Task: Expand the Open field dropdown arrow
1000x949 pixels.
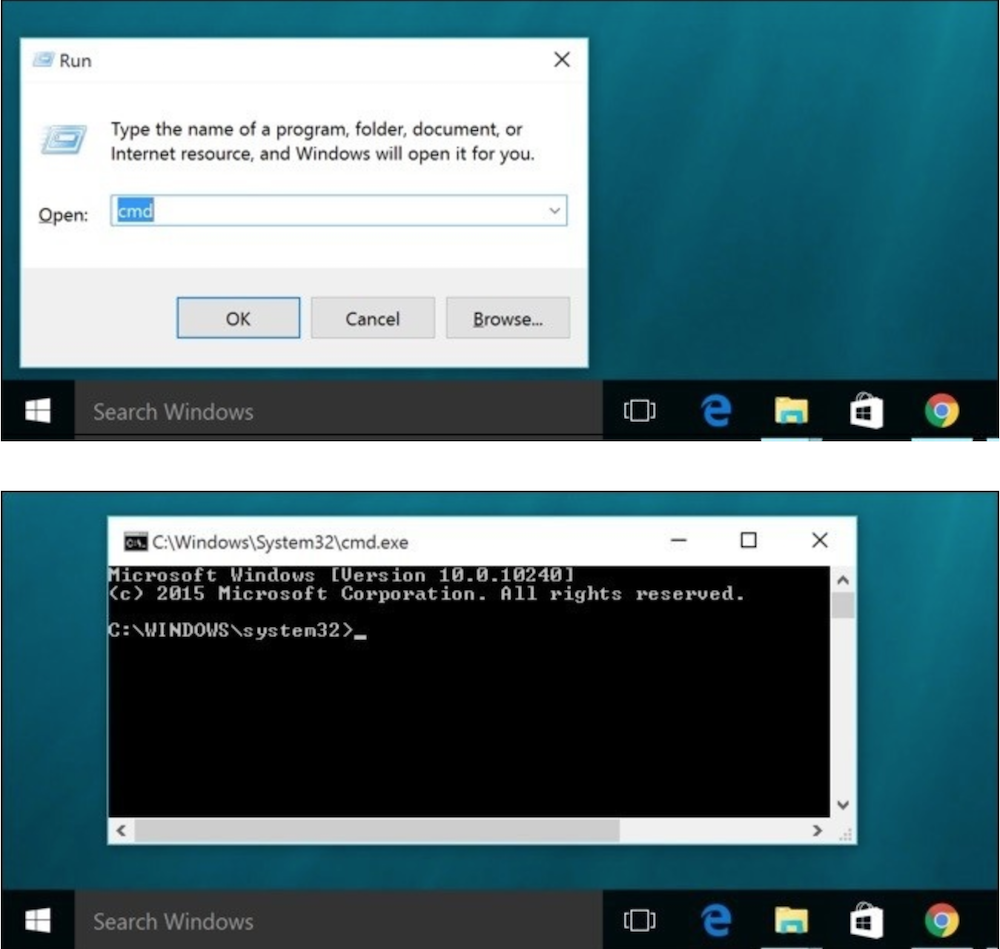Action: 554,210
